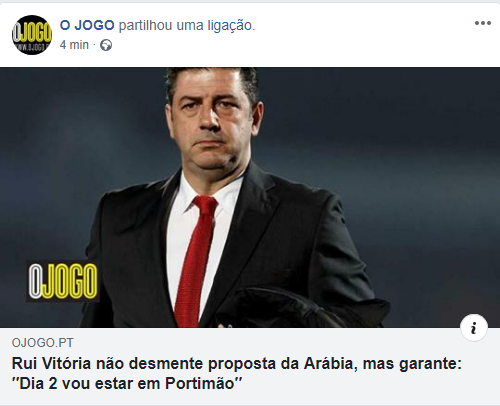
Task: Click the red tie in the preview image
Action: (x=197, y=260)
